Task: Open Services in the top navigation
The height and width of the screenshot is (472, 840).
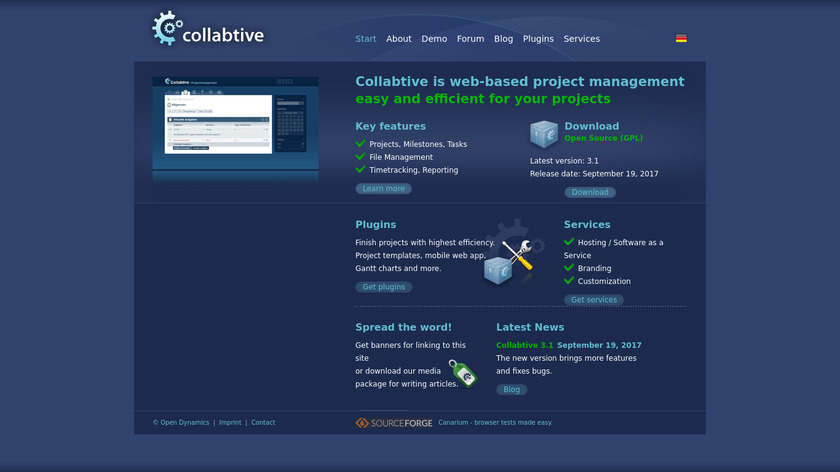Action: 581,39
